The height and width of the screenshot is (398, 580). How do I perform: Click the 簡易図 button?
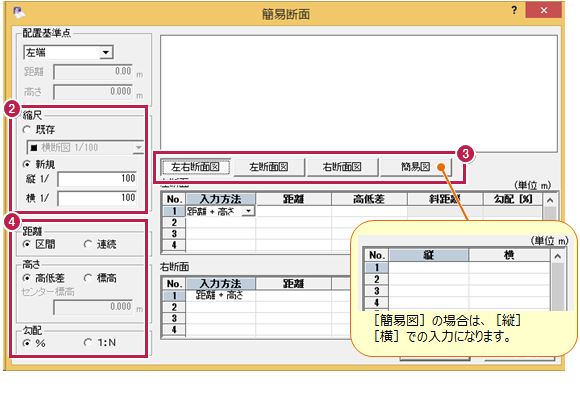pyautogui.click(x=416, y=167)
